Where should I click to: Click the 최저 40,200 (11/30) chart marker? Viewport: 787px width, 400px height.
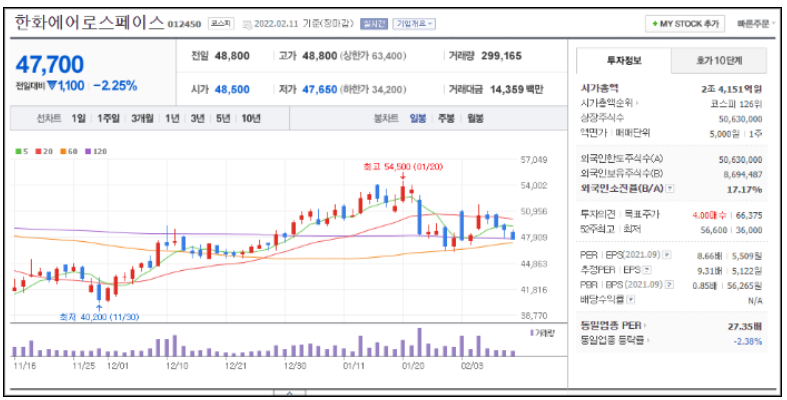(x=99, y=317)
